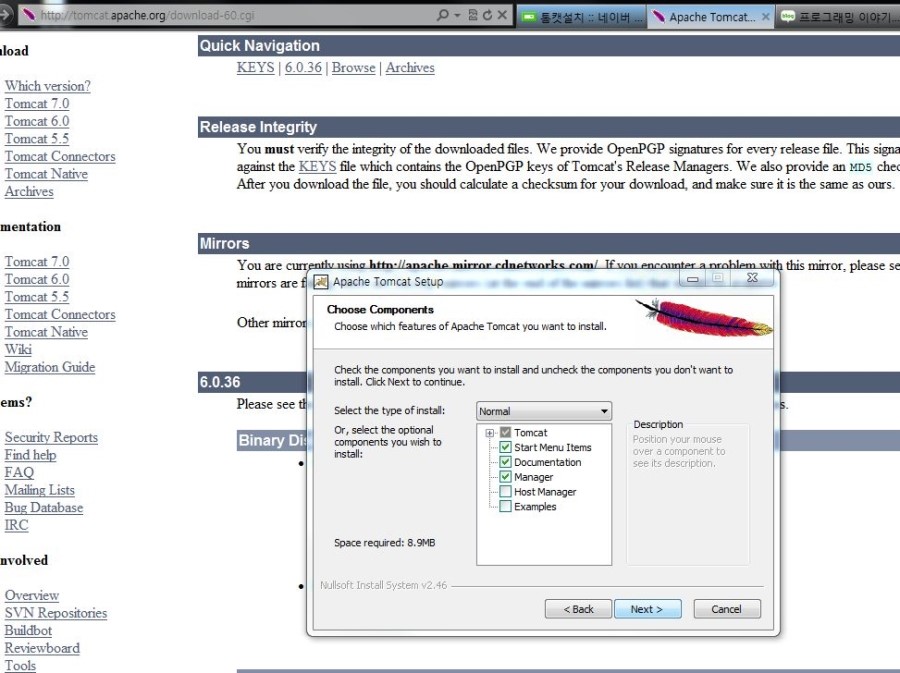The height and width of the screenshot is (673, 900).
Task: Uncheck the Manager component
Action: (x=505, y=477)
